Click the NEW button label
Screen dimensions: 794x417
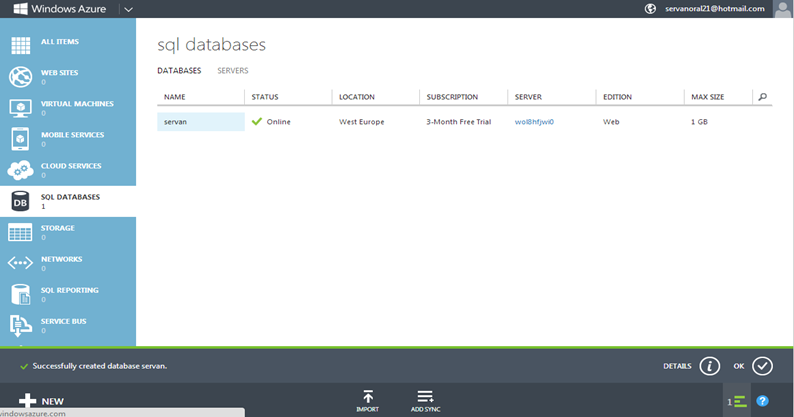pos(53,401)
